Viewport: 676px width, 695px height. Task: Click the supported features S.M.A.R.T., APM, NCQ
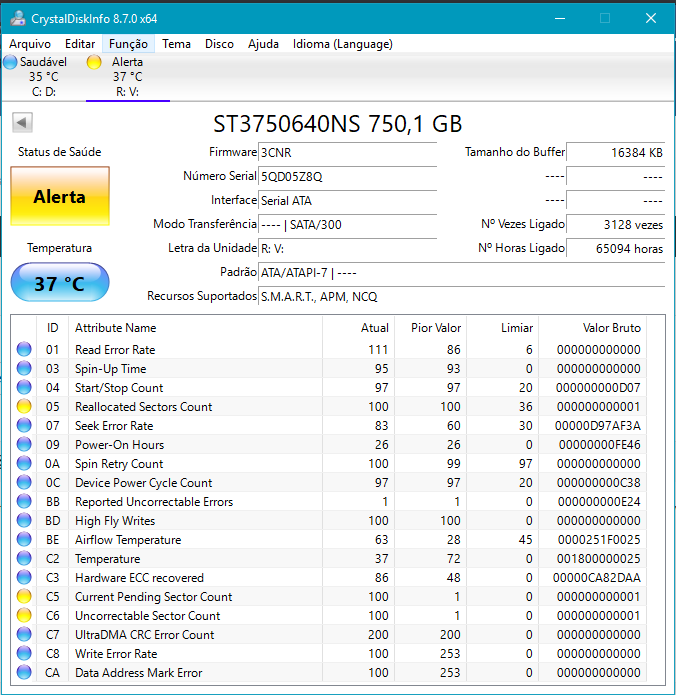click(461, 297)
